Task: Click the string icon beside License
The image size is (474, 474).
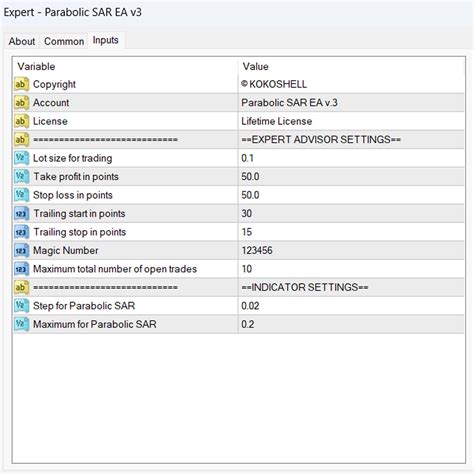Action: click(x=21, y=121)
